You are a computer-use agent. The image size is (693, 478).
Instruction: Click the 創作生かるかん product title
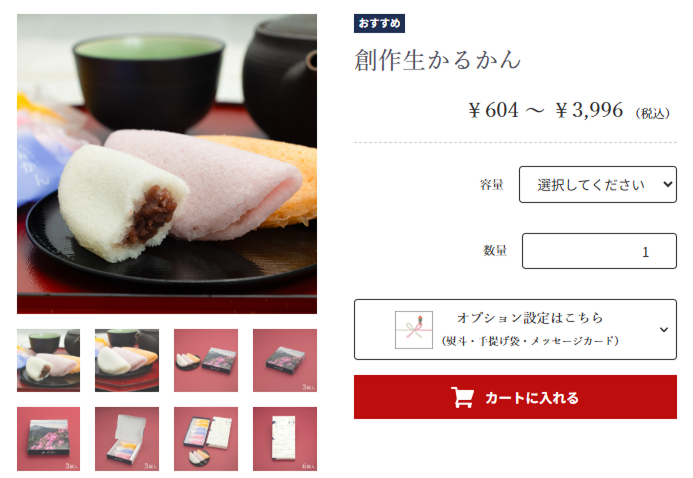pos(438,60)
